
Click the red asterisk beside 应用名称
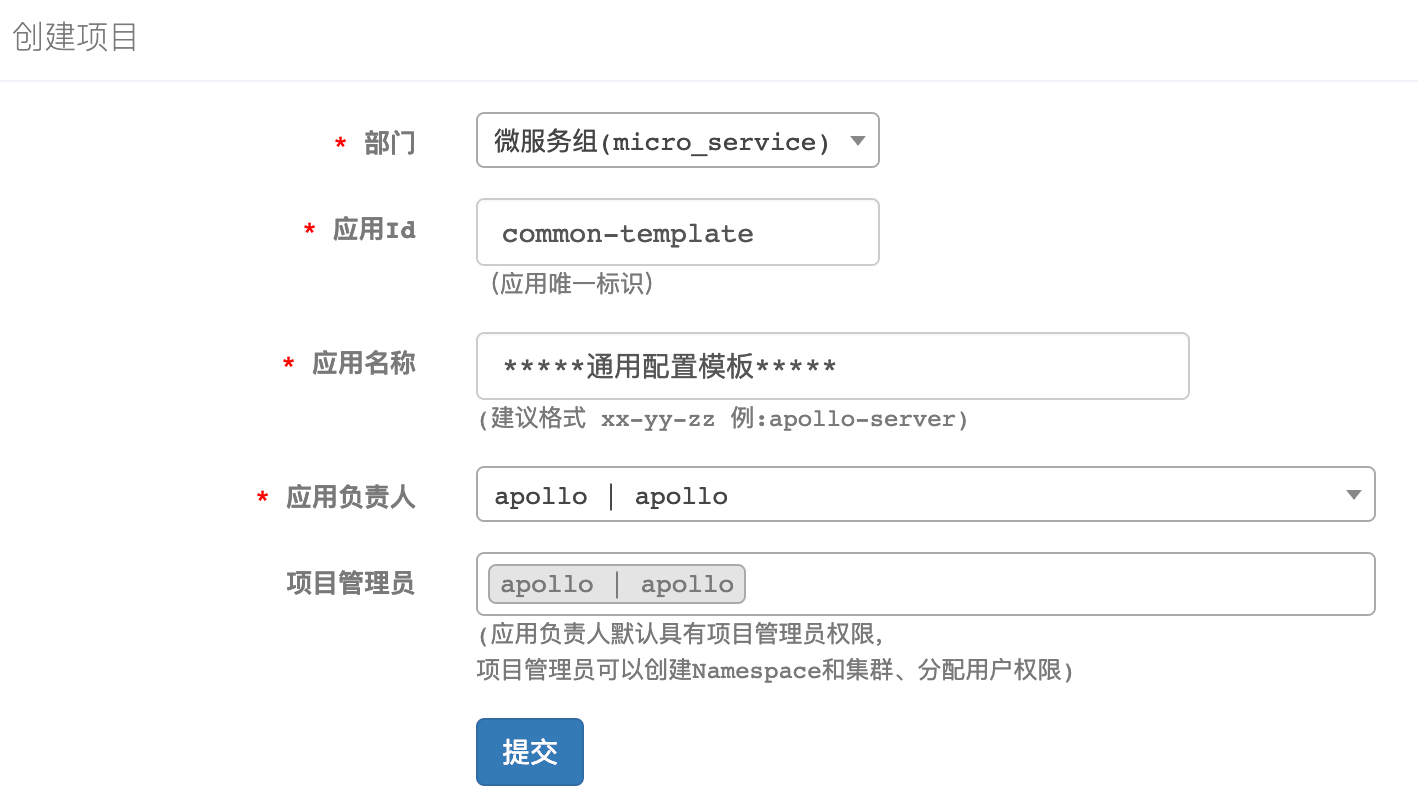click(288, 365)
